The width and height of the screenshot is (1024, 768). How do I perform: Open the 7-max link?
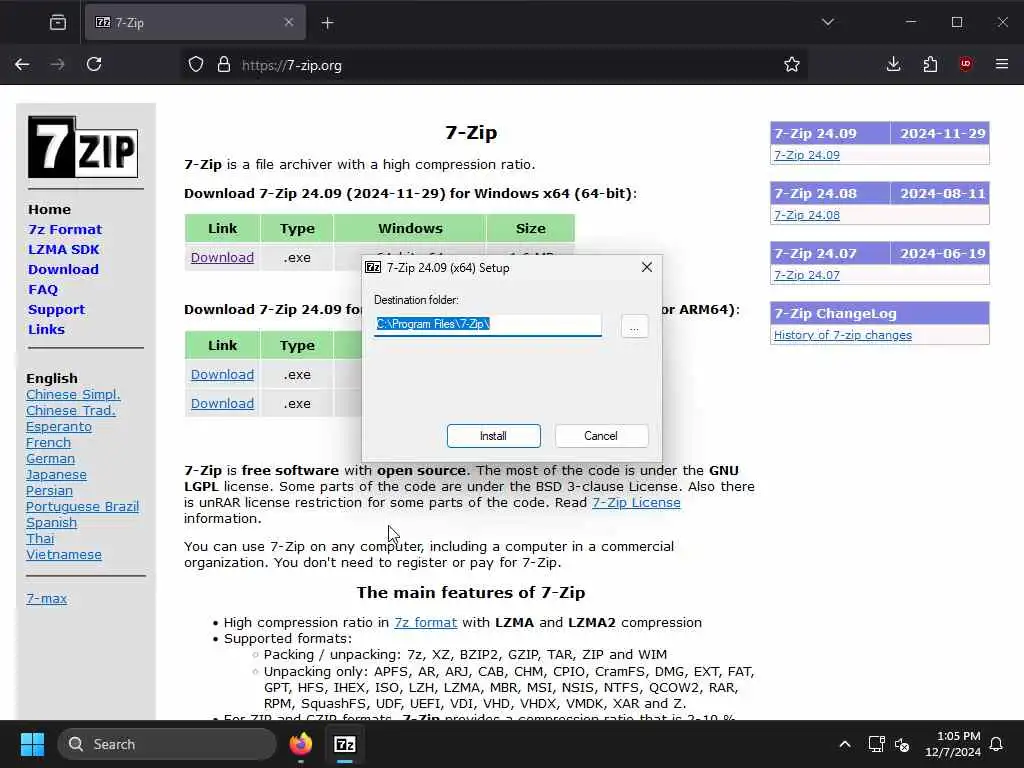[x=46, y=598]
